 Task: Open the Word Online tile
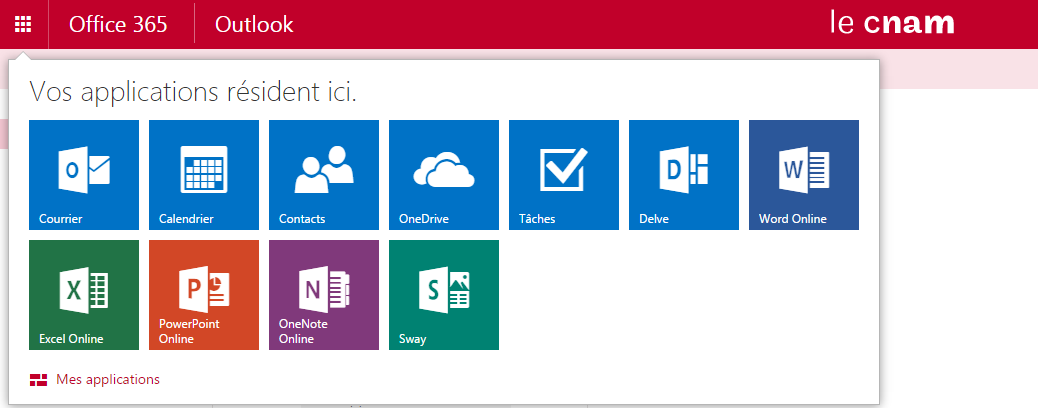(804, 174)
